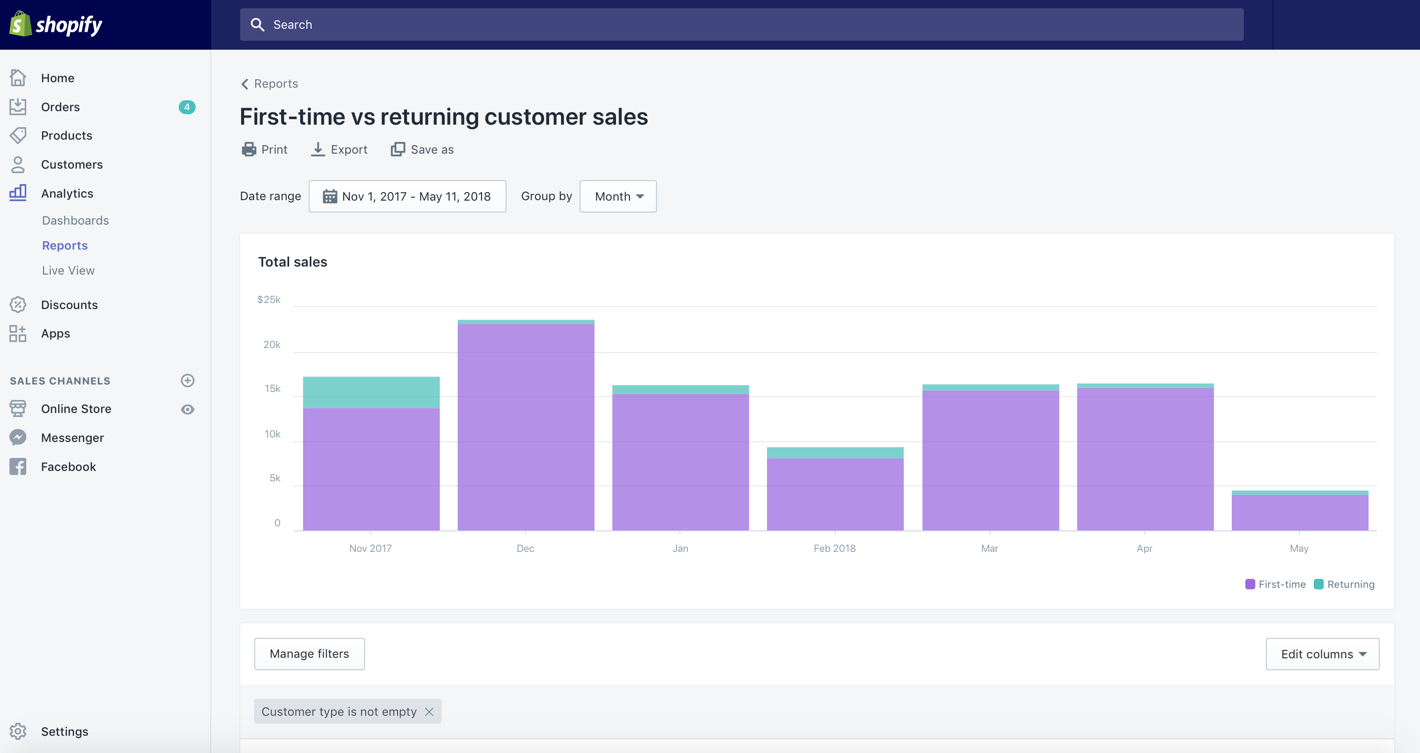Click the Analytics bar chart icon
Image resolution: width=1420 pixels, height=753 pixels.
[x=18, y=193]
